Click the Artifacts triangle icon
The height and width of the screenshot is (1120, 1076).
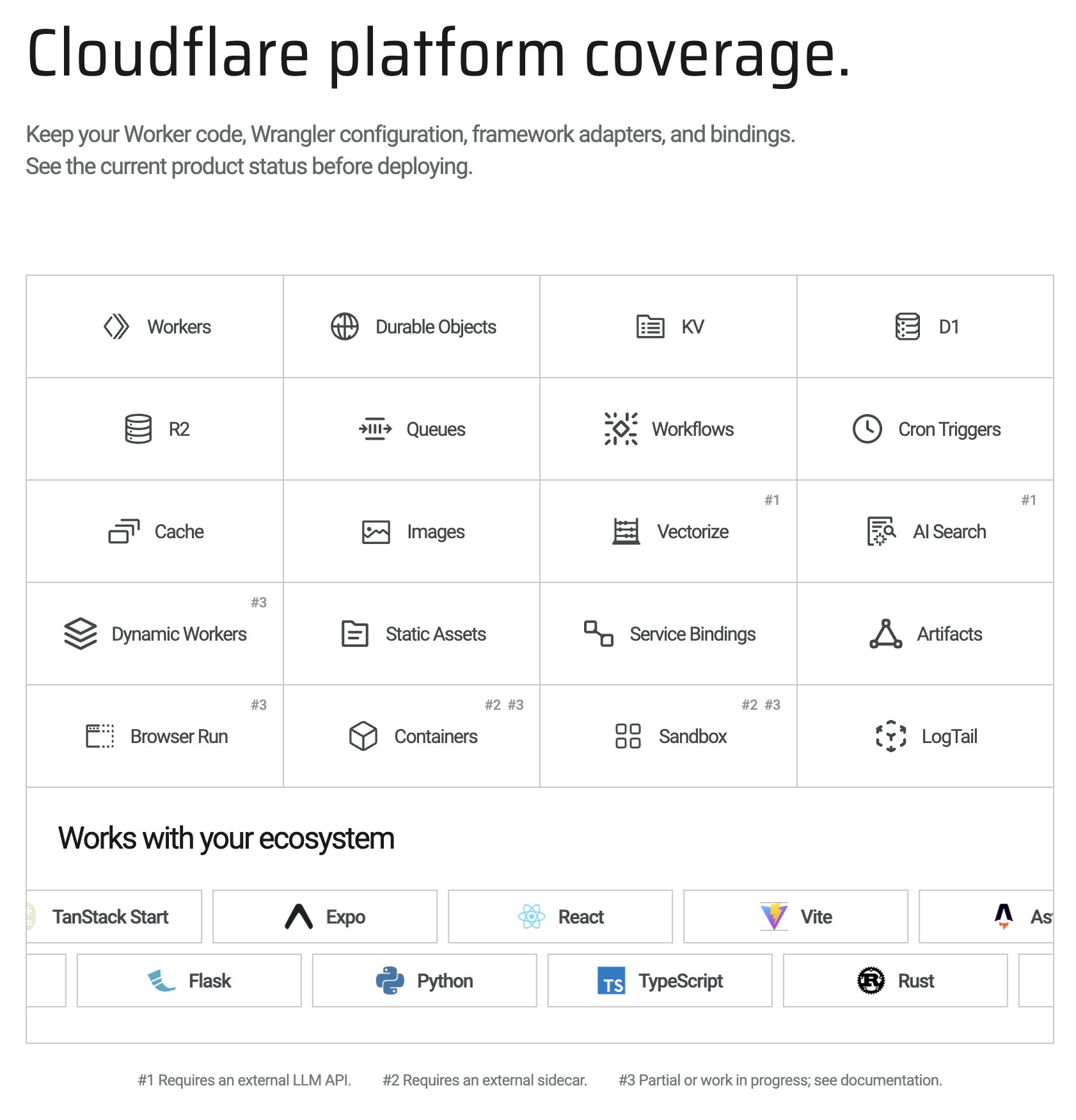(x=885, y=634)
